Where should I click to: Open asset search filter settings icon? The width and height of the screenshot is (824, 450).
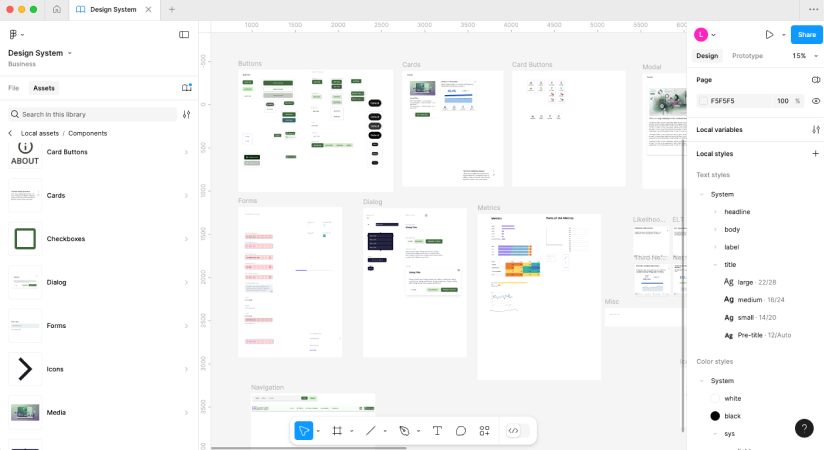(187, 114)
